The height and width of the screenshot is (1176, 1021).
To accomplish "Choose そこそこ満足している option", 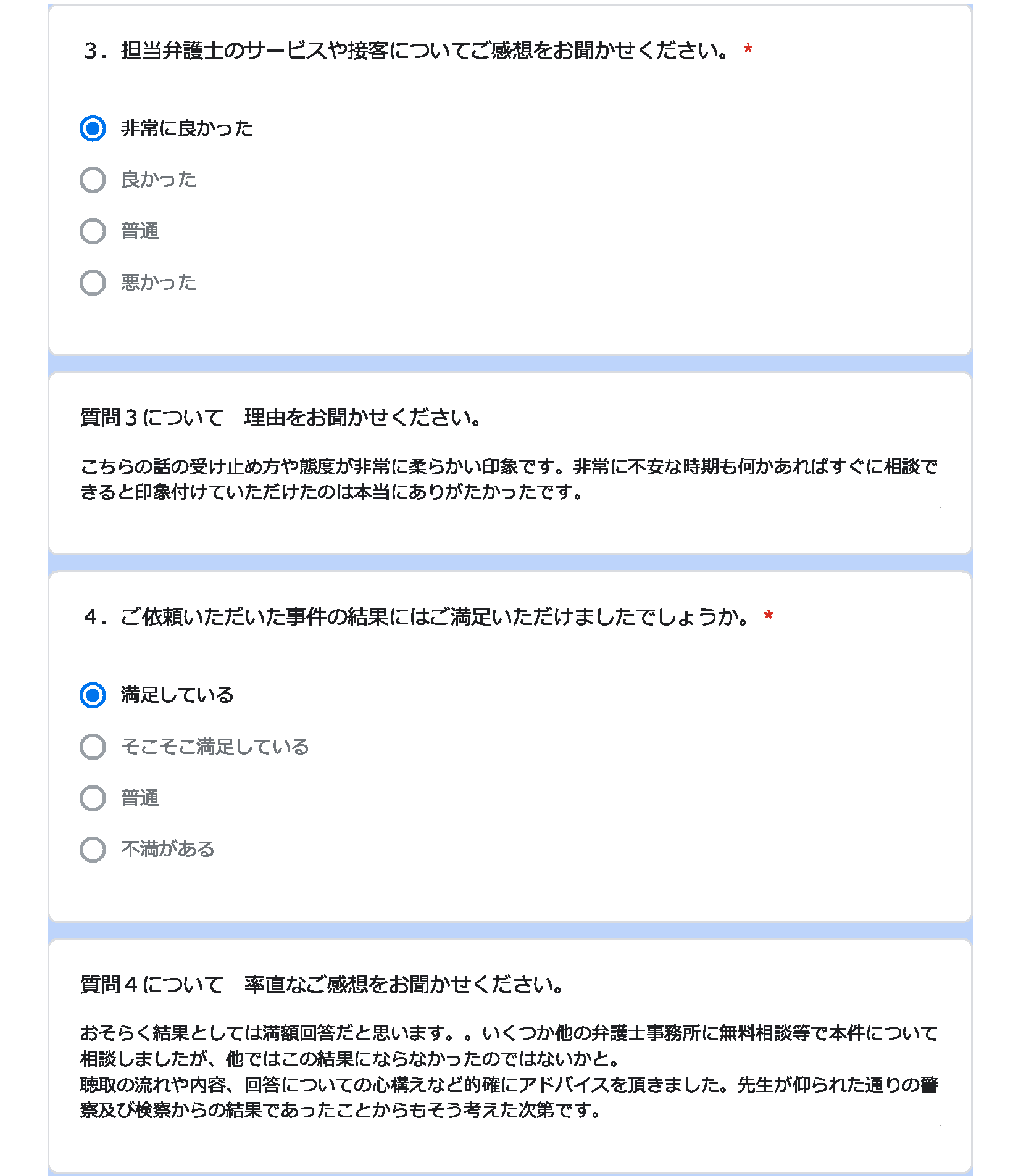I will click(x=93, y=747).
